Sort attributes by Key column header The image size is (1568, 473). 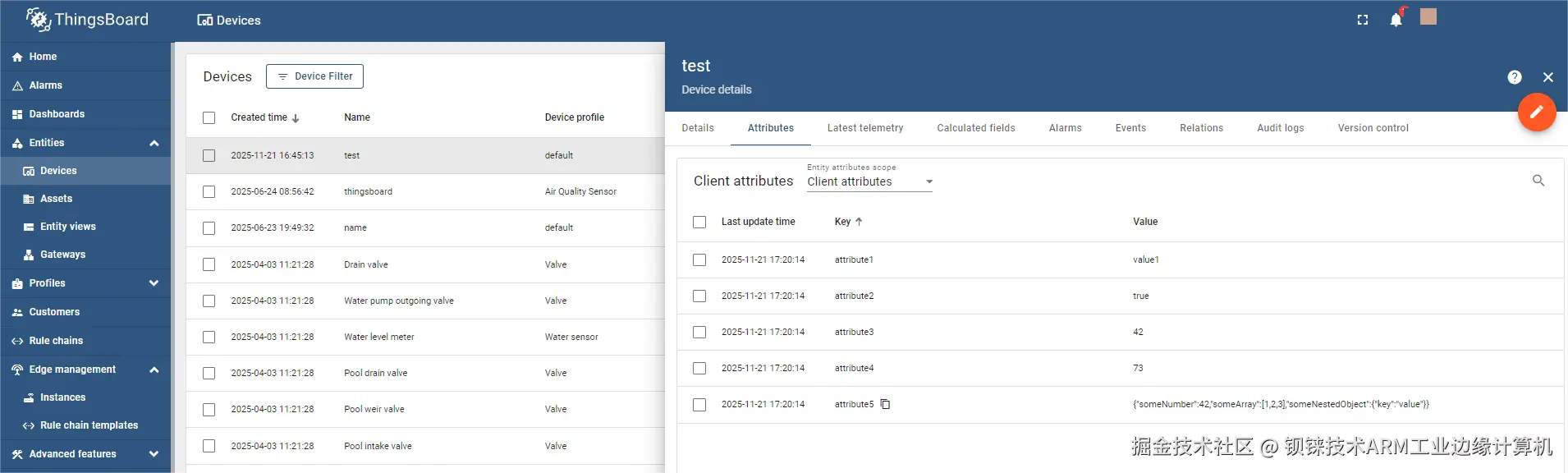click(x=843, y=222)
